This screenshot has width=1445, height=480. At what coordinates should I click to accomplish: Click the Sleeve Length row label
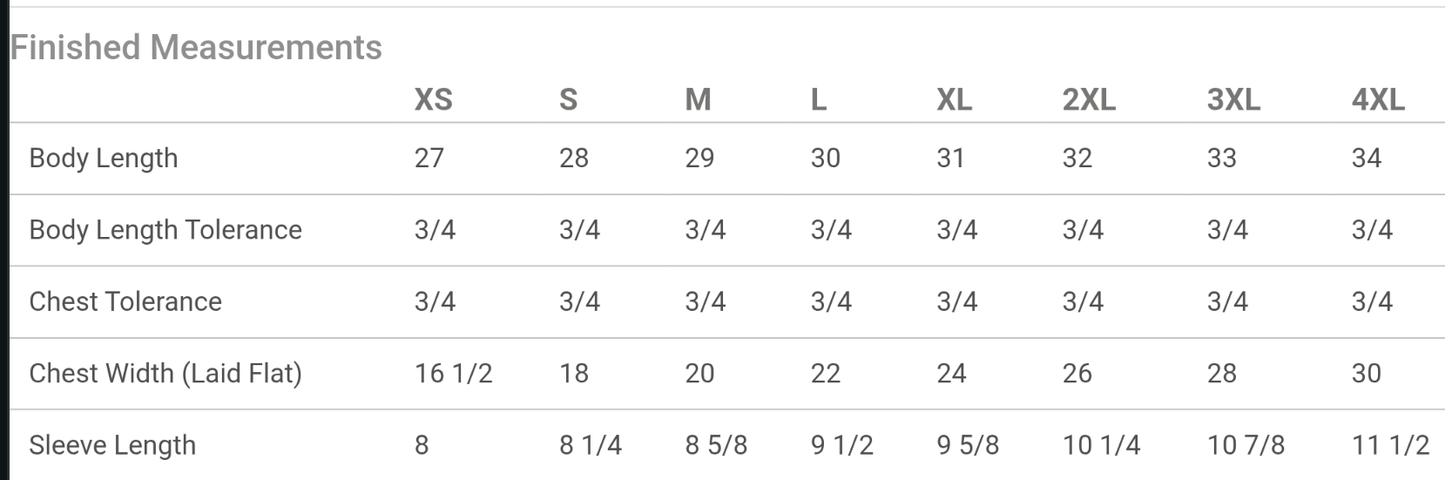point(112,445)
